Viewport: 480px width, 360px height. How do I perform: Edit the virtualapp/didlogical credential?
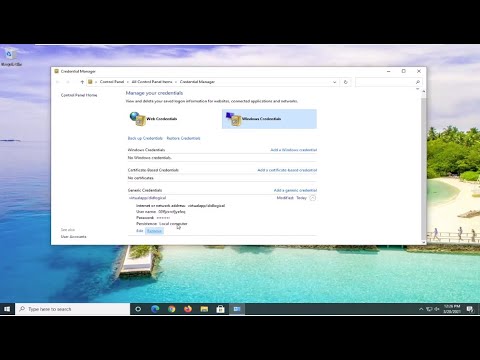[x=140, y=231]
